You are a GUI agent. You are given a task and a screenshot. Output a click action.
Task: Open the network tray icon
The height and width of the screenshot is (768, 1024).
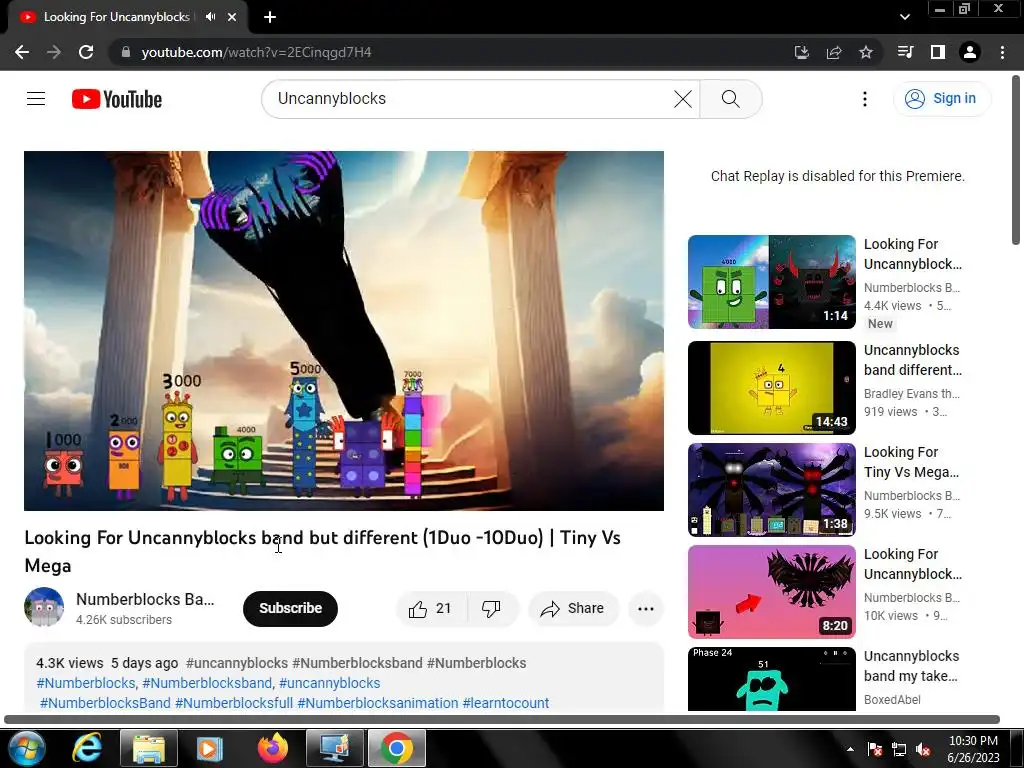[x=899, y=749]
